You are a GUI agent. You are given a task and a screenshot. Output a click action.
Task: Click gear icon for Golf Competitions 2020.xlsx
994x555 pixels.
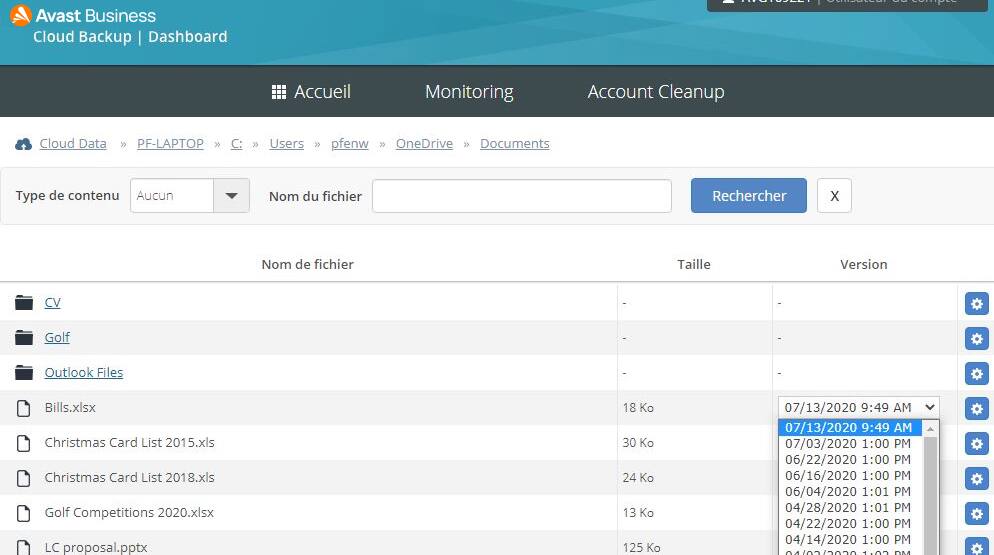(x=976, y=513)
